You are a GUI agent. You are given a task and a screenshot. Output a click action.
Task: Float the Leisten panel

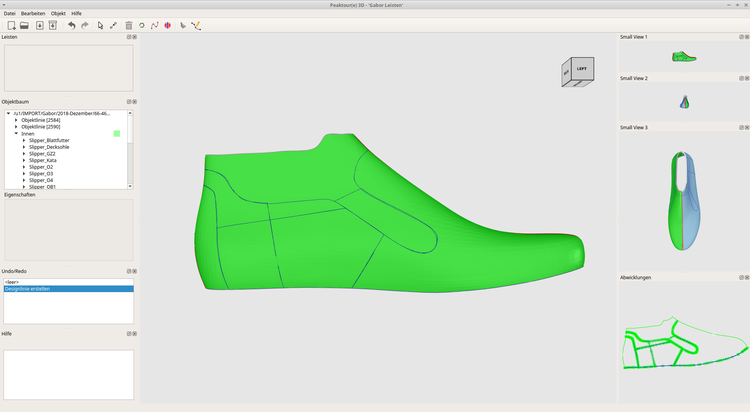coord(129,37)
